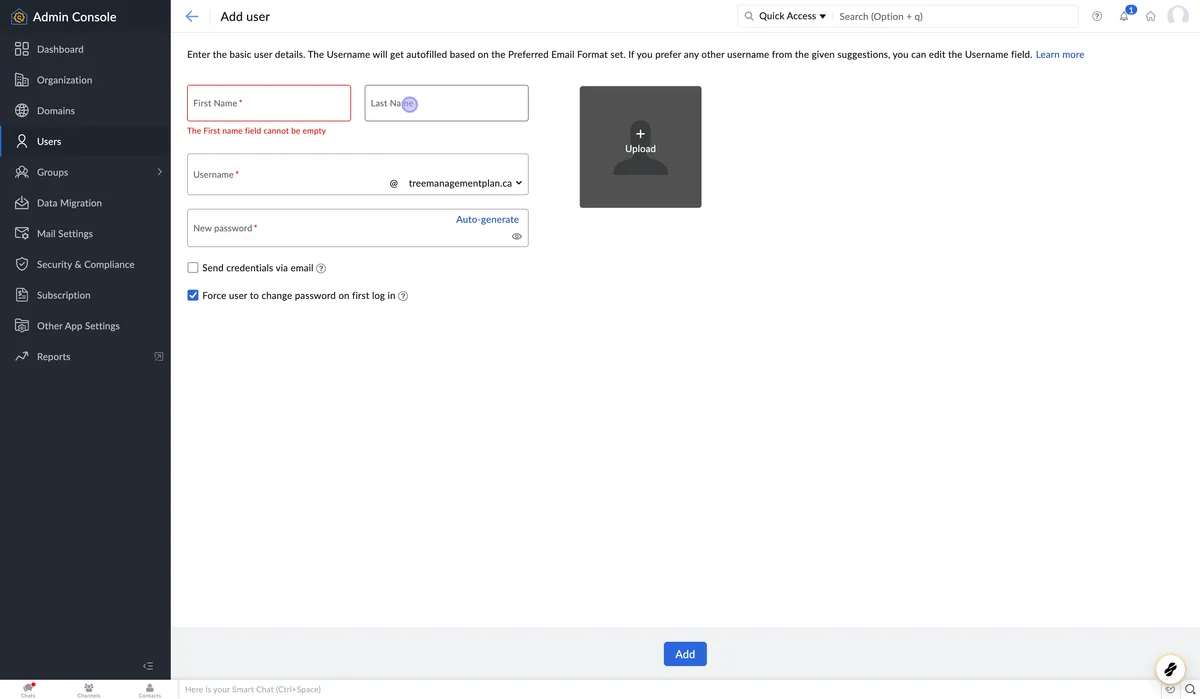Click the blue Add button

[685, 654]
